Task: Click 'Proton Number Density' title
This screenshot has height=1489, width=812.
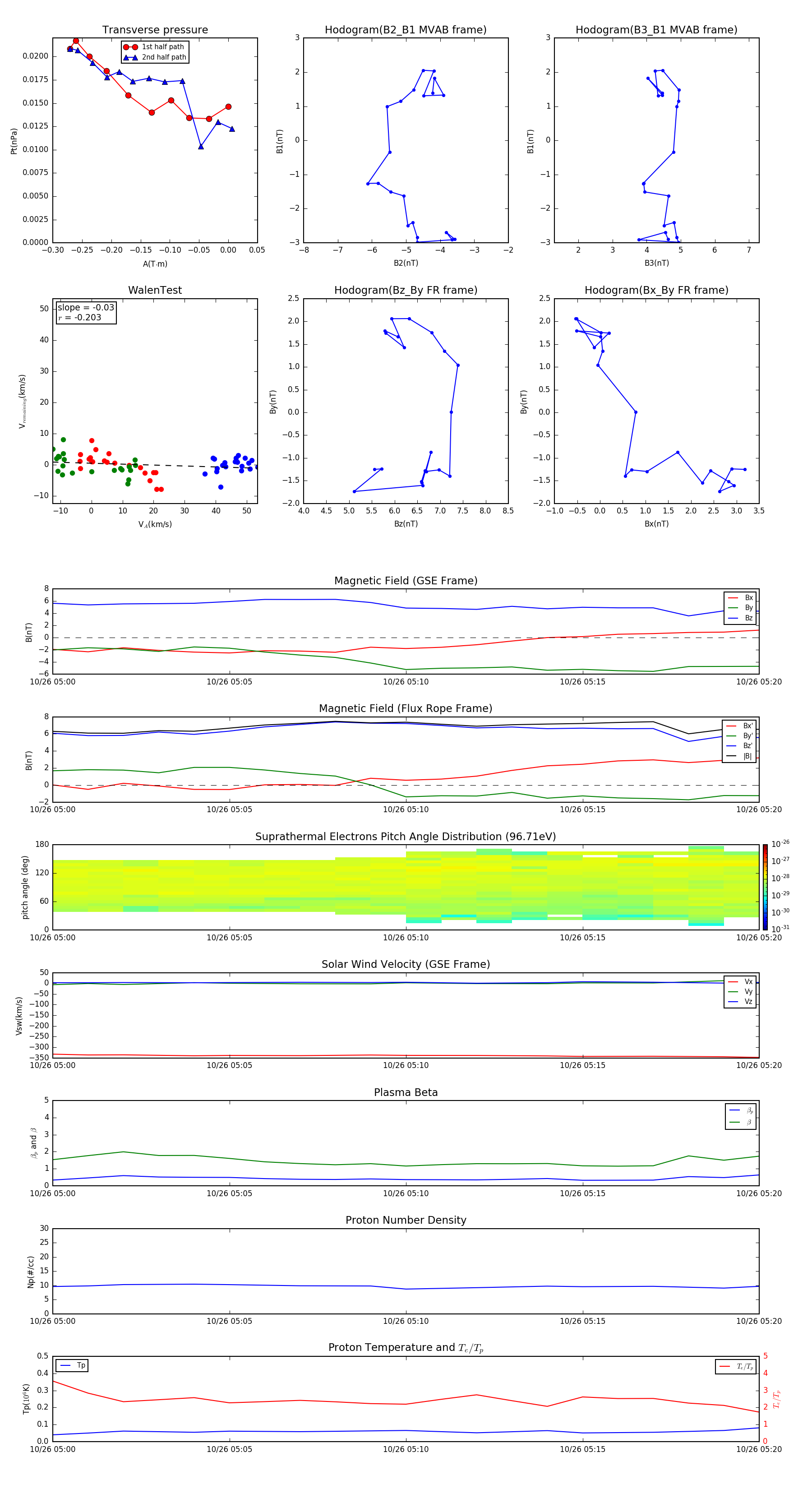Action: pos(406,1220)
